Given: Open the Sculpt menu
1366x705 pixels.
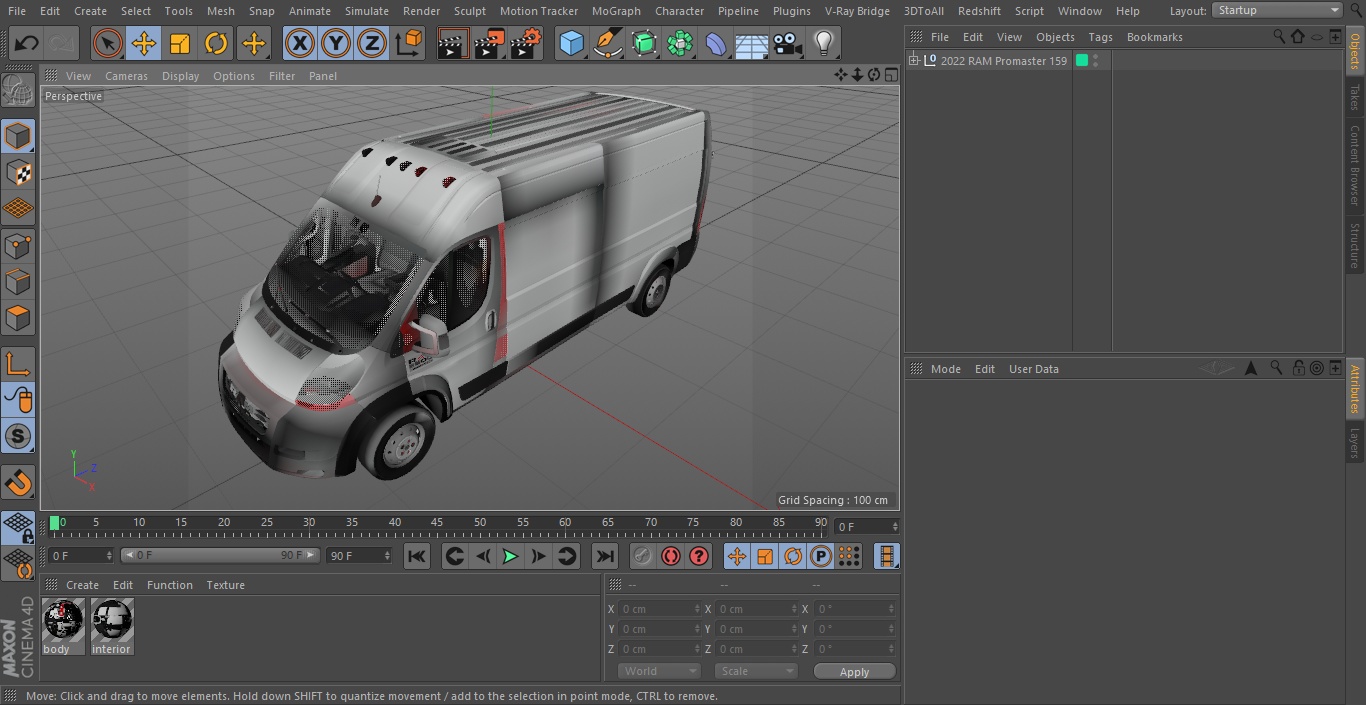Looking at the screenshot, I should pos(469,11).
